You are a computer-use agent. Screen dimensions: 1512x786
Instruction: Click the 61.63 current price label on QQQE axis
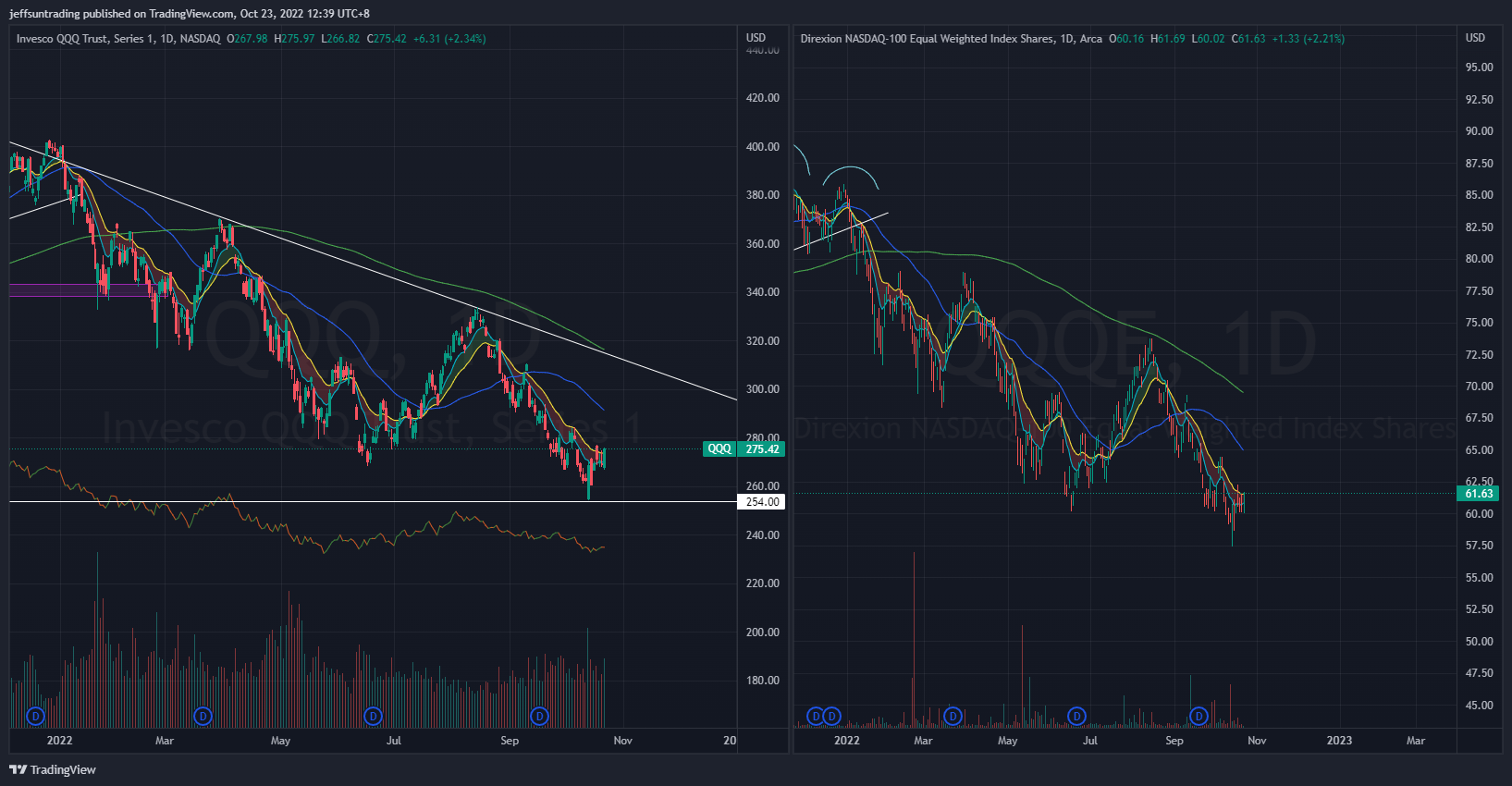pos(1480,494)
